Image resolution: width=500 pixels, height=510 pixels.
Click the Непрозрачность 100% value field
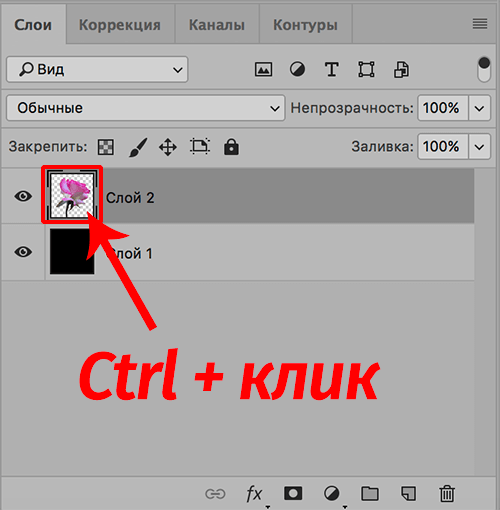coord(443,108)
